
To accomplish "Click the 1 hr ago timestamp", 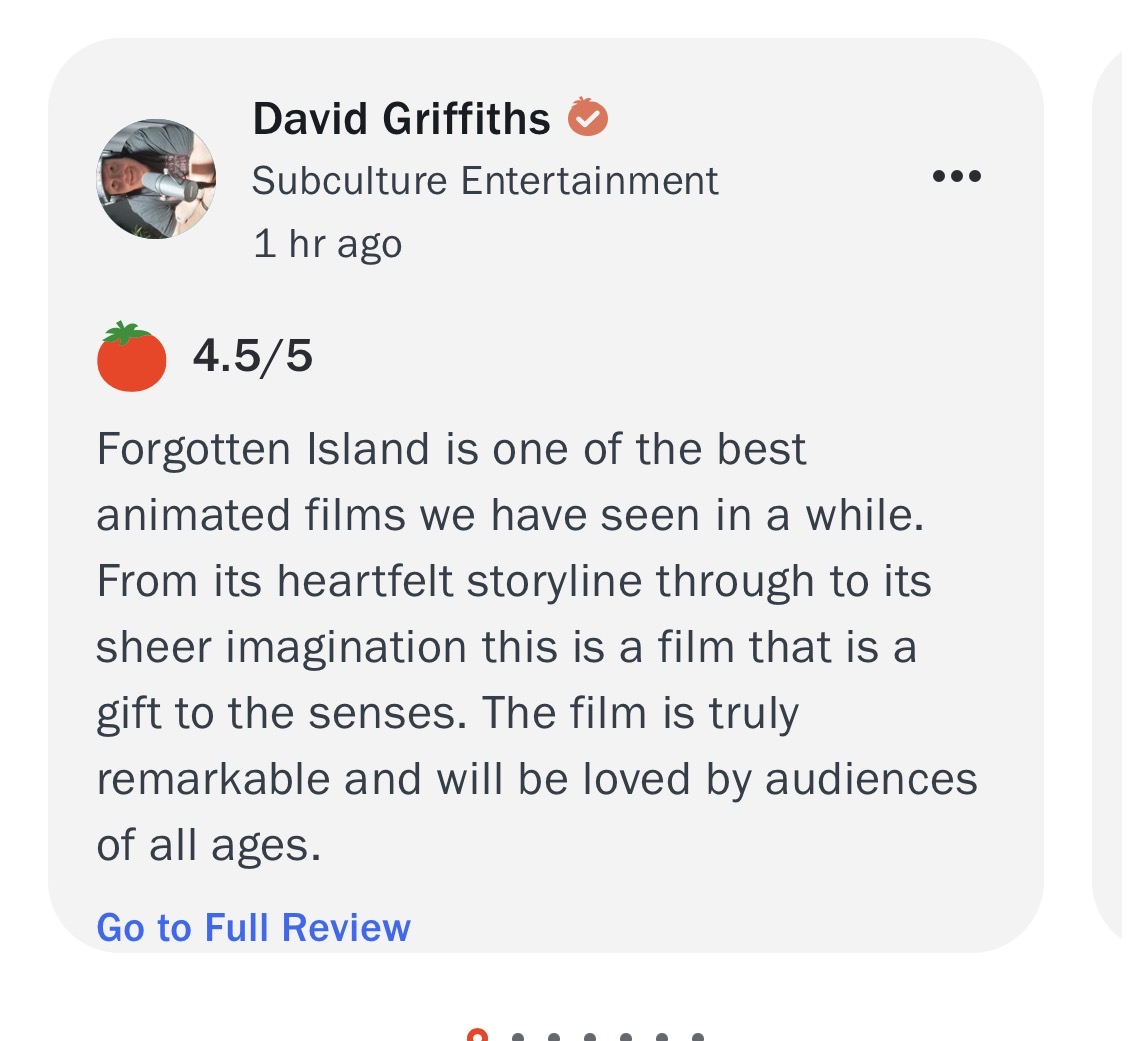I will 327,243.
